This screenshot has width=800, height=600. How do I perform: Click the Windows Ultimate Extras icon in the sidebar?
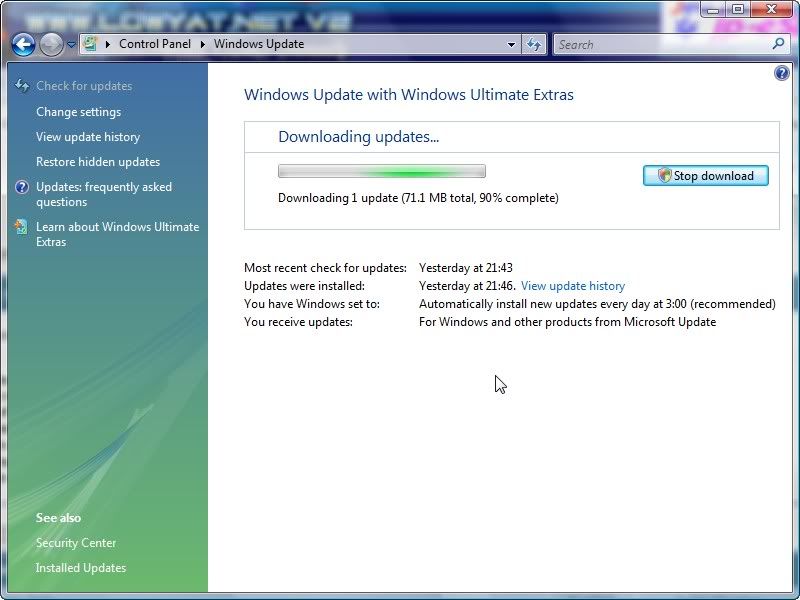point(22,227)
